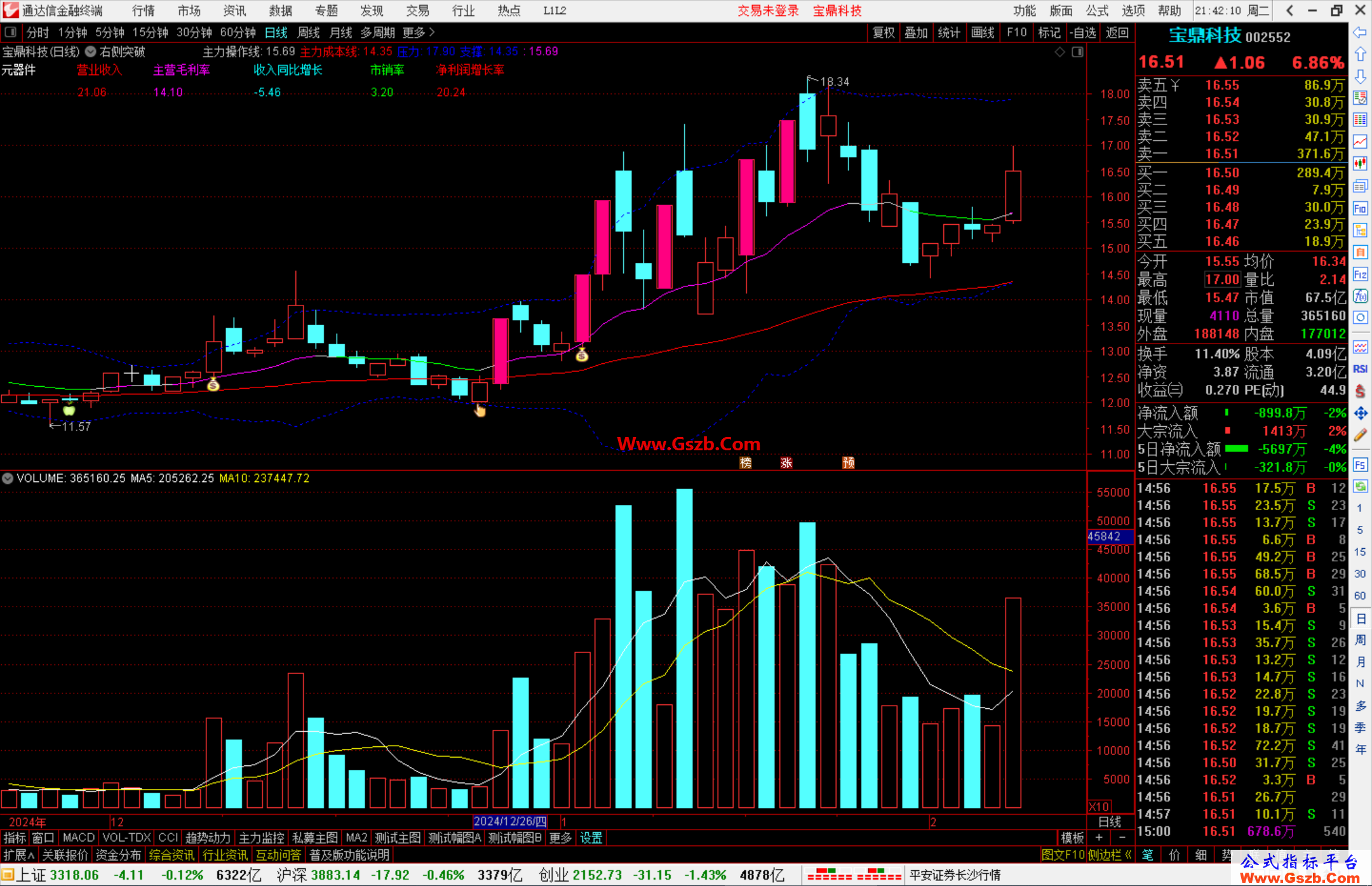Select the 60分钟 chart tab

pos(238,32)
